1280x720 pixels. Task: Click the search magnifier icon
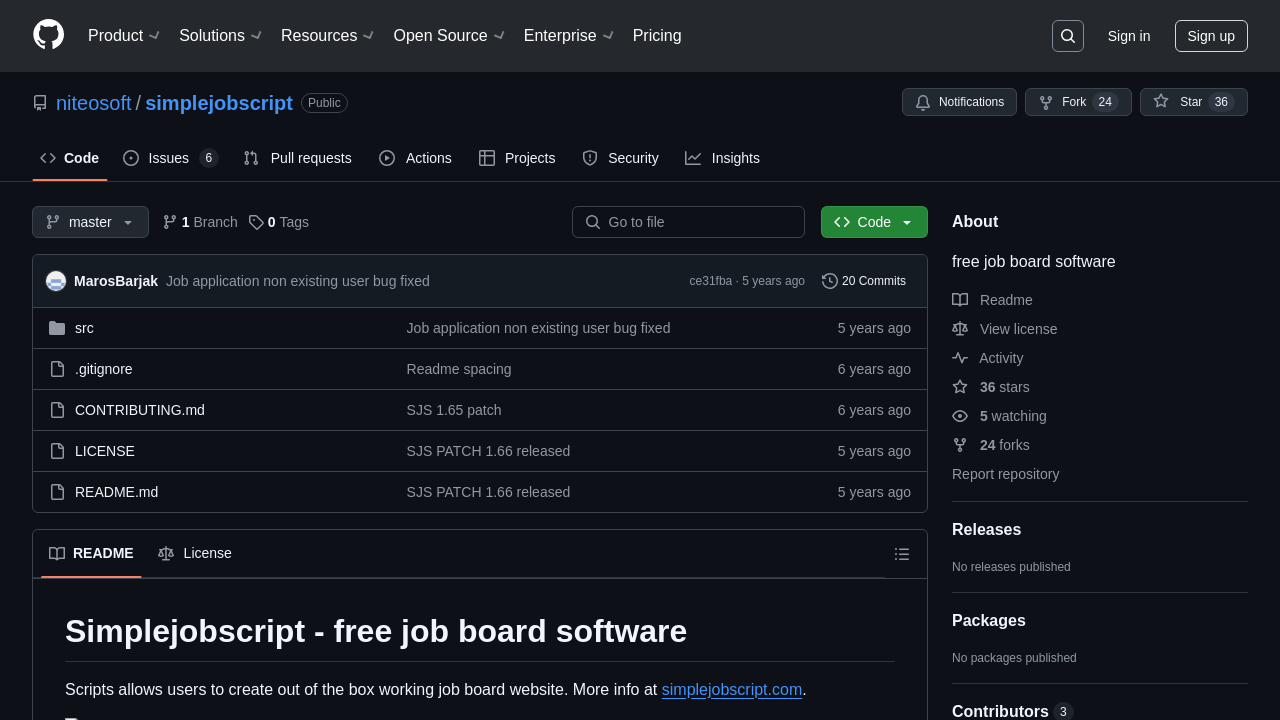(1067, 36)
